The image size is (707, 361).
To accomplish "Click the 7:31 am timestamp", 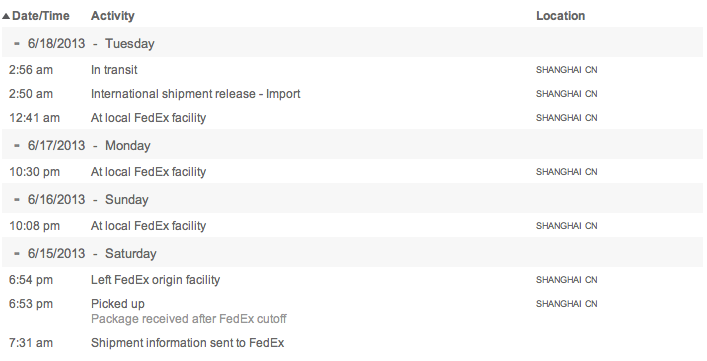I will [31, 343].
